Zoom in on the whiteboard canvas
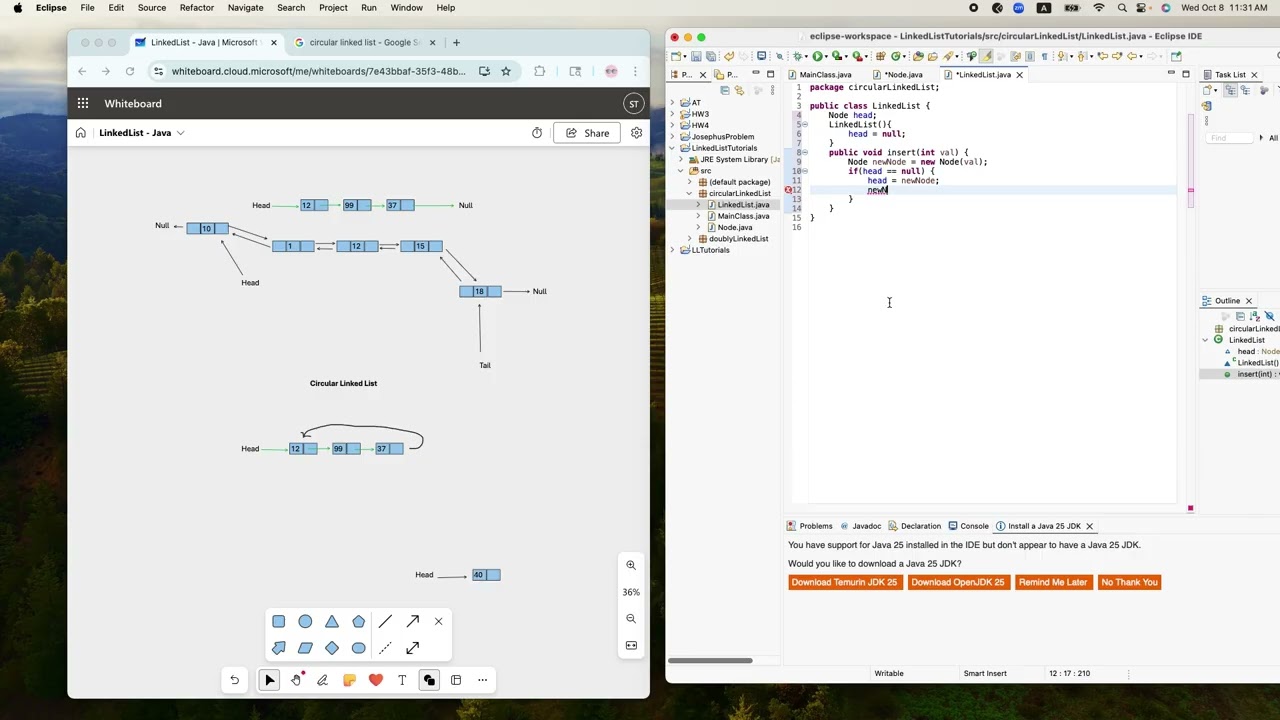Viewport: 1280px width, 720px height. (x=631, y=565)
